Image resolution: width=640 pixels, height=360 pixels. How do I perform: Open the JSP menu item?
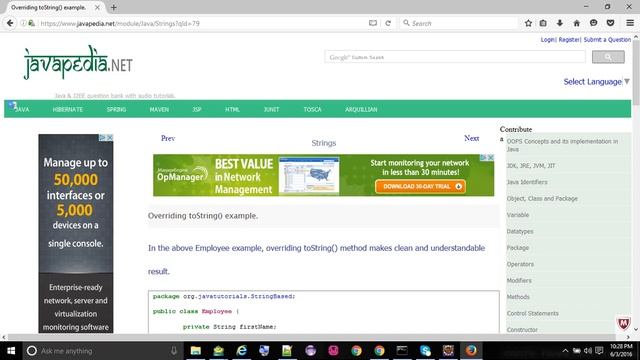click(x=197, y=109)
